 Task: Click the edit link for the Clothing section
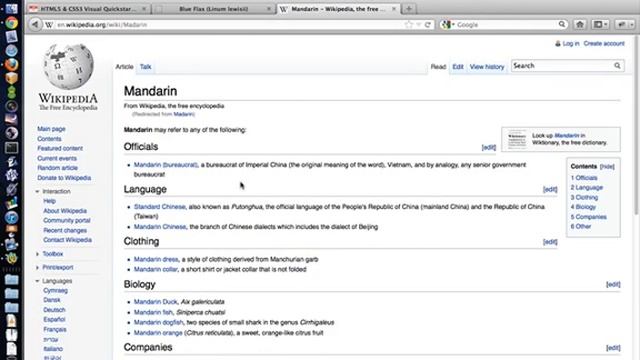(550, 242)
